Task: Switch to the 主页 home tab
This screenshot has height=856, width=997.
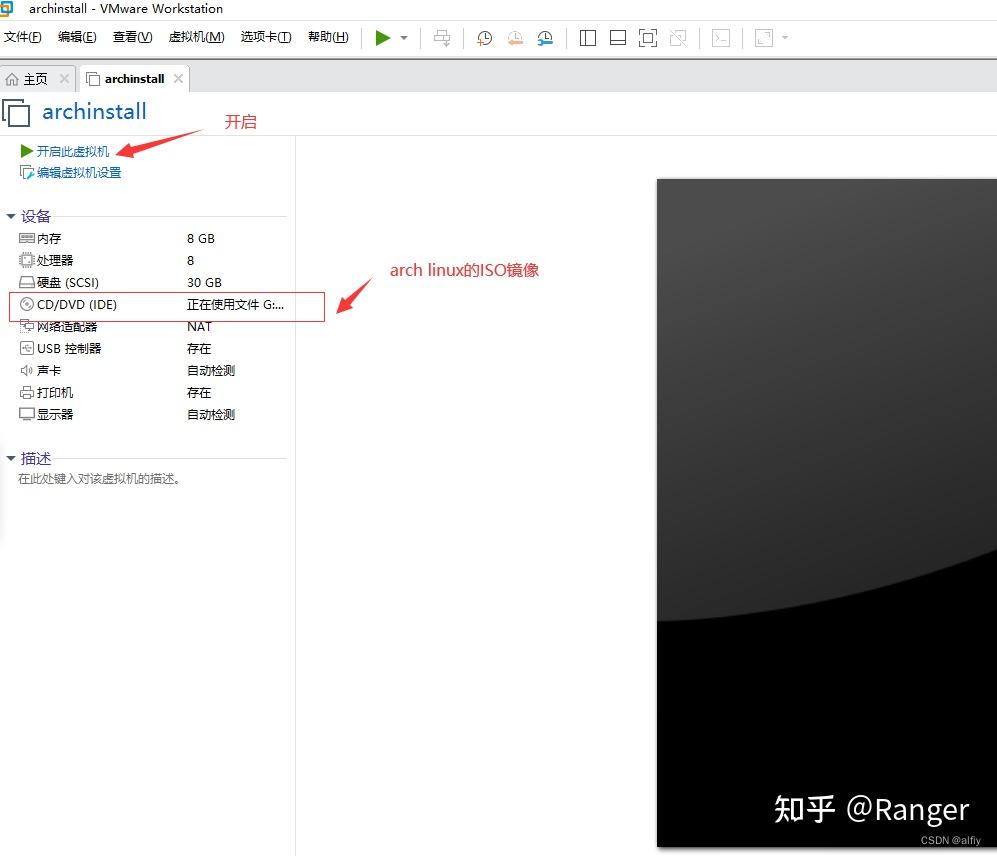Action: (32, 78)
